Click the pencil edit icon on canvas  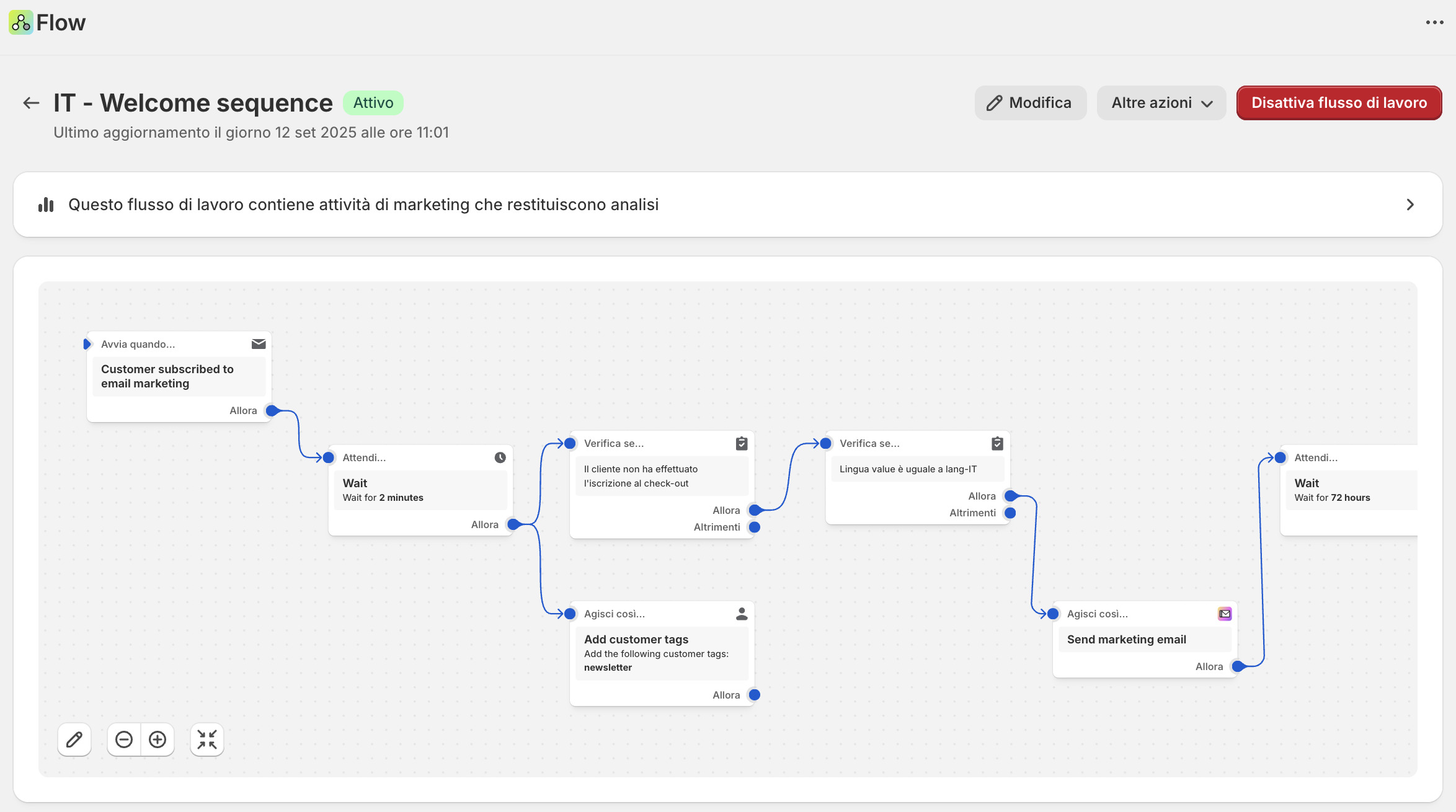pos(74,739)
